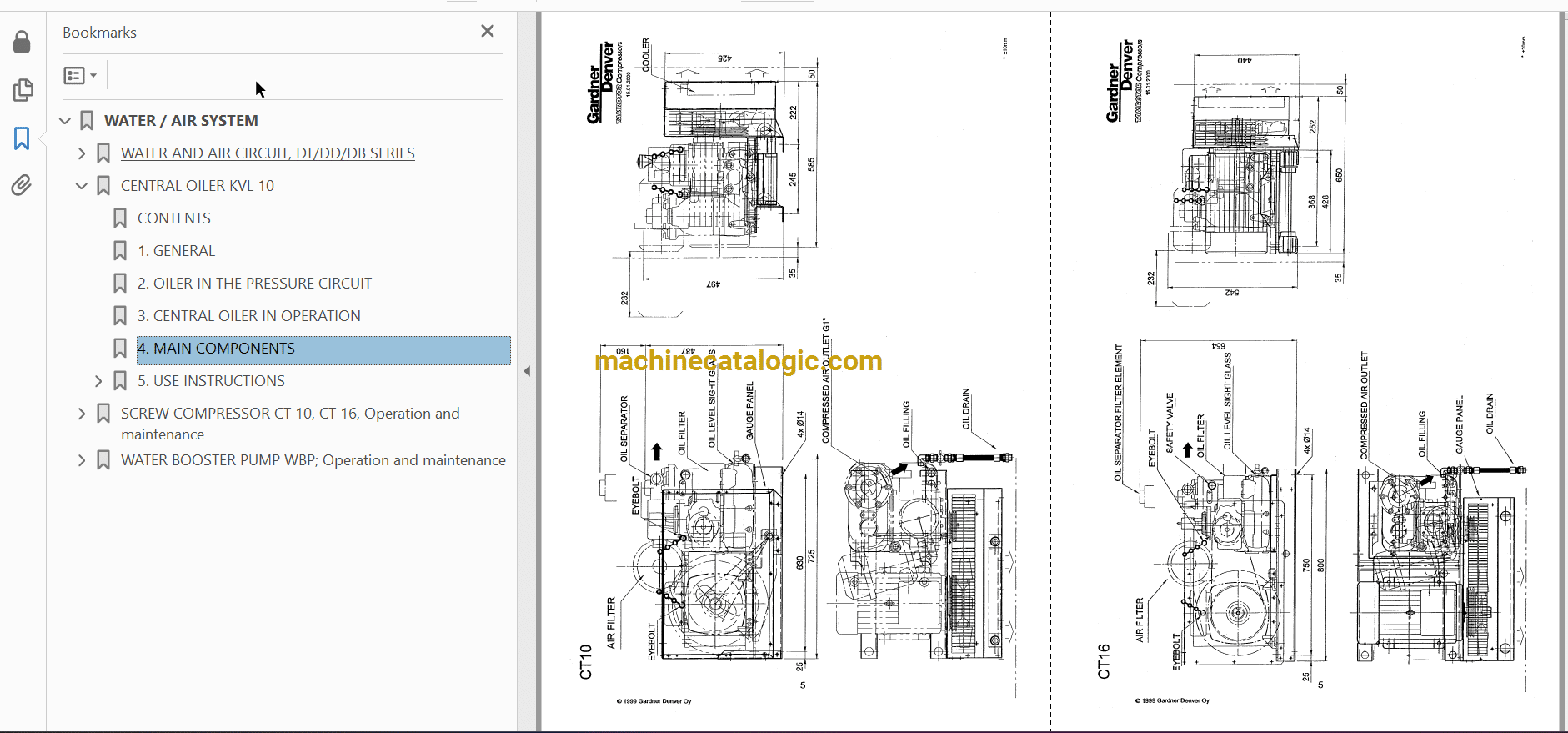This screenshot has width=1568, height=733.
Task: Jump to 3. CENTRAL OILER IN OPERATION
Action: [x=248, y=316]
